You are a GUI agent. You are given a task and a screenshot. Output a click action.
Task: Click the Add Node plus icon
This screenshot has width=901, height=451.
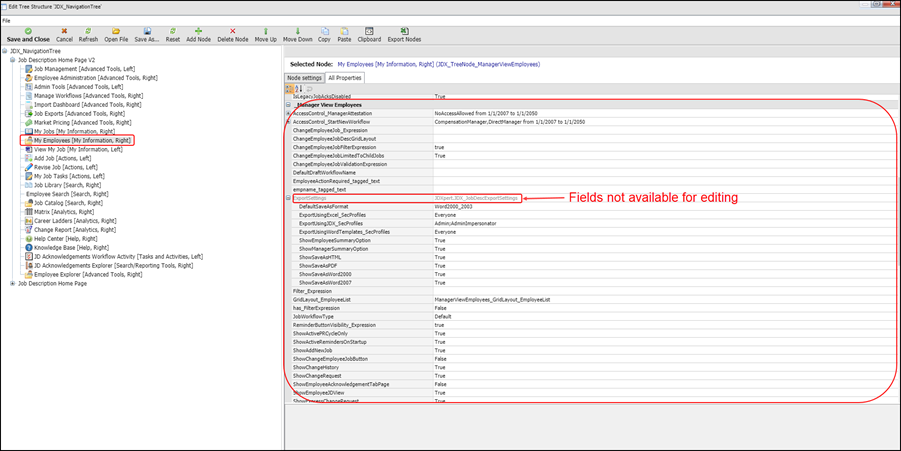pyautogui.click(x=197, y=32)
